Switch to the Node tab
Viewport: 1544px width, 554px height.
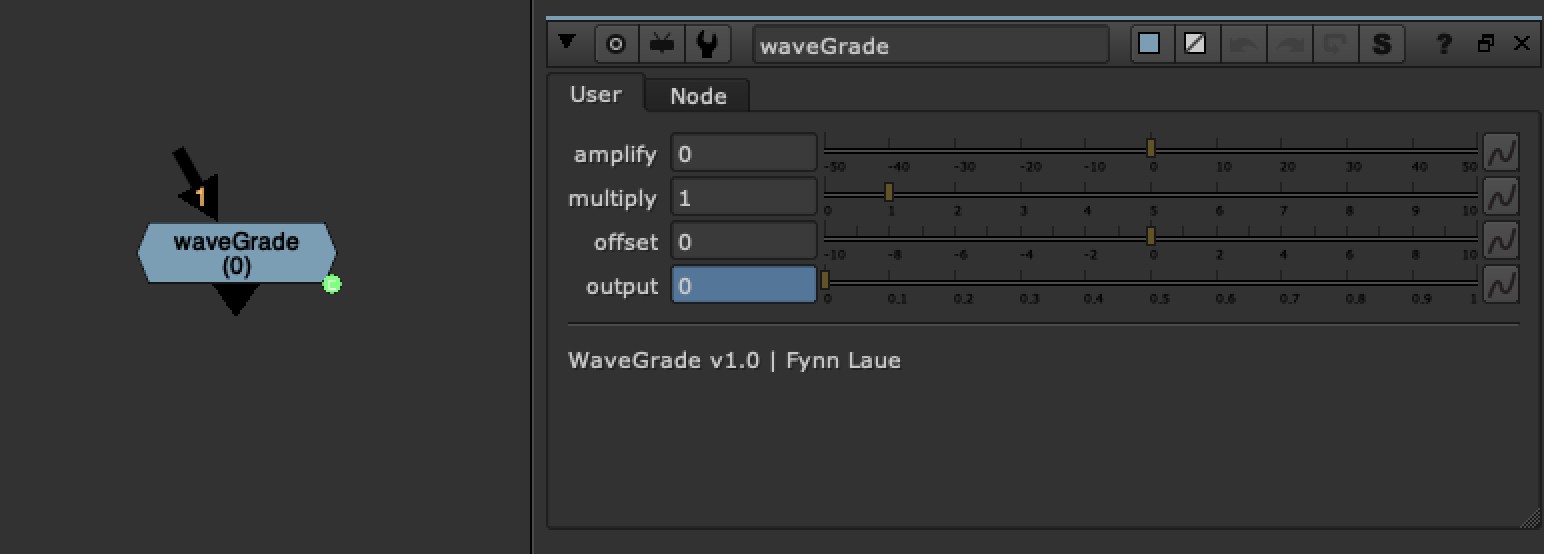click(698, 96)
